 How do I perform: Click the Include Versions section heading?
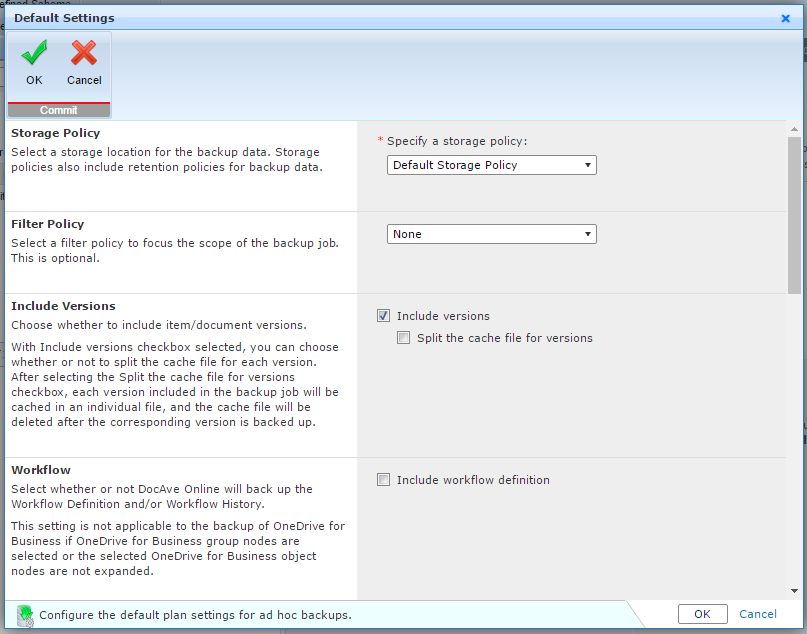[63, 306]
